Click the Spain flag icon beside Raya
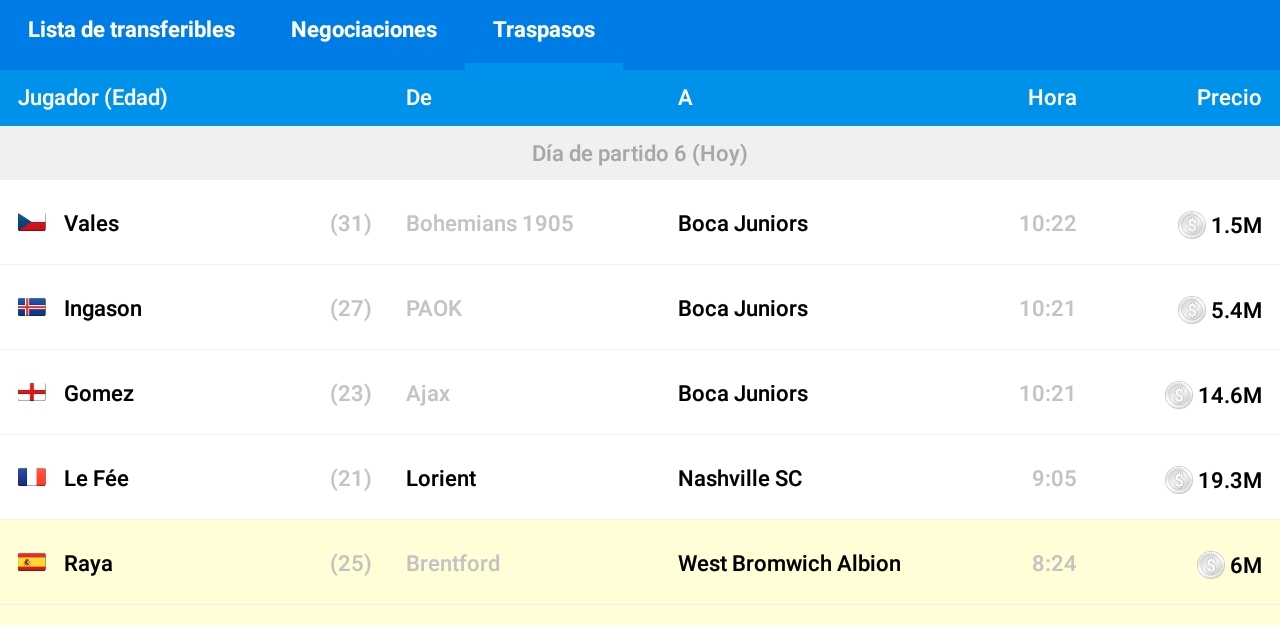The image size is (1280, 625). point(32,563)
